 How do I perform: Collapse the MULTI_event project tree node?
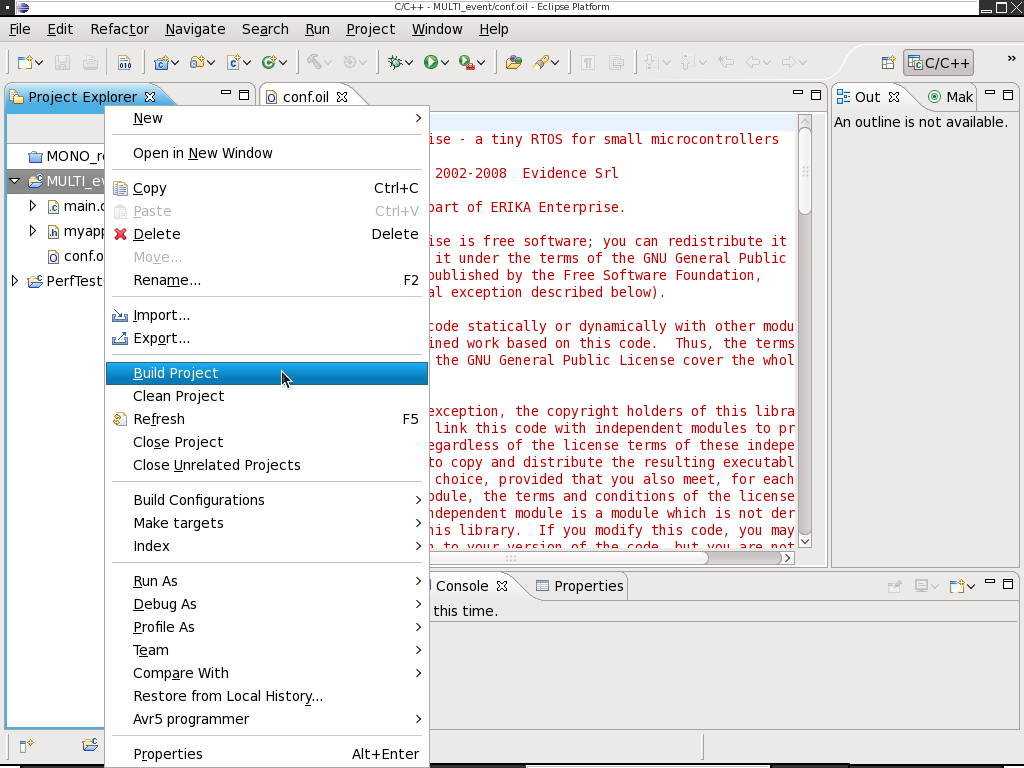pos(14,181)
